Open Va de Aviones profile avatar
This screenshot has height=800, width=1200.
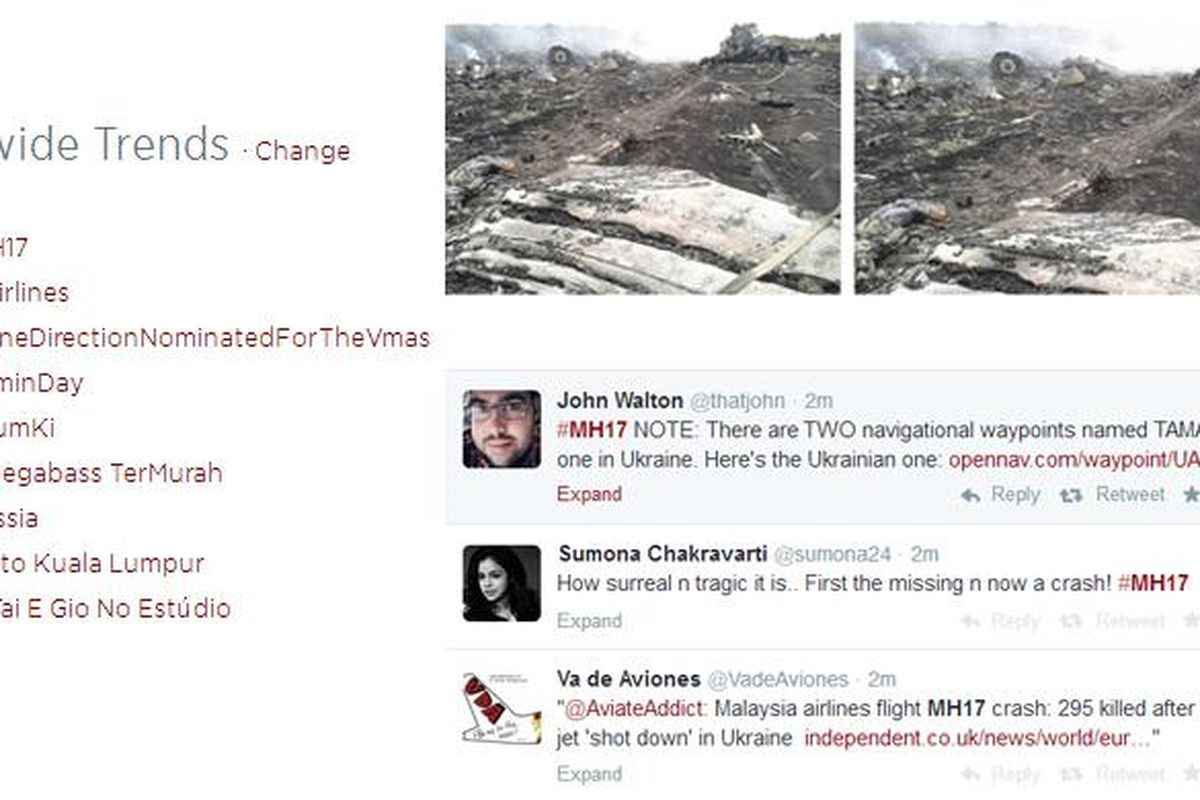pyautogui.click(x=502, y=709)
